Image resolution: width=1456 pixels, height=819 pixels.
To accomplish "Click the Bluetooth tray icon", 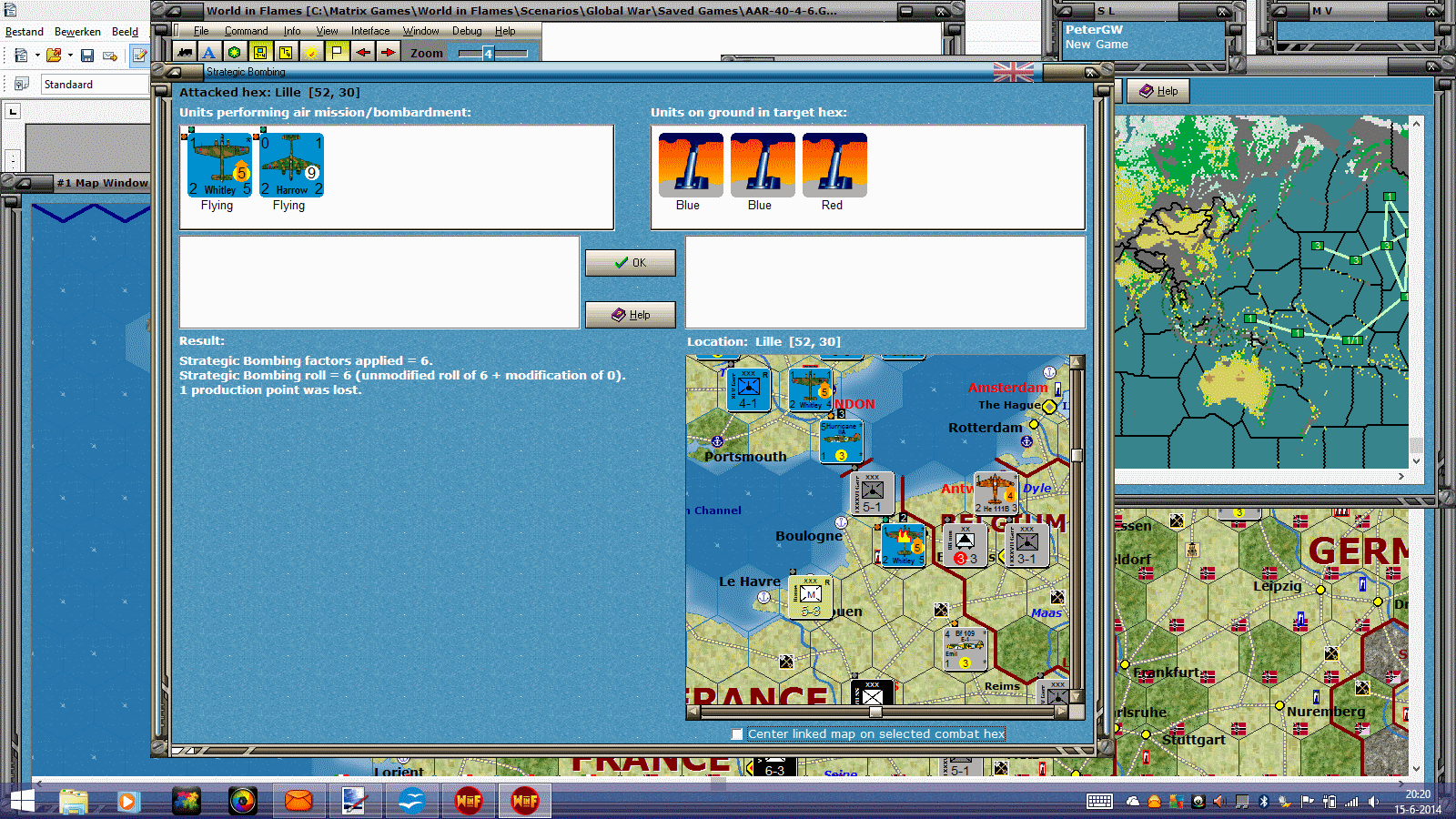I will coord(1263,802).
